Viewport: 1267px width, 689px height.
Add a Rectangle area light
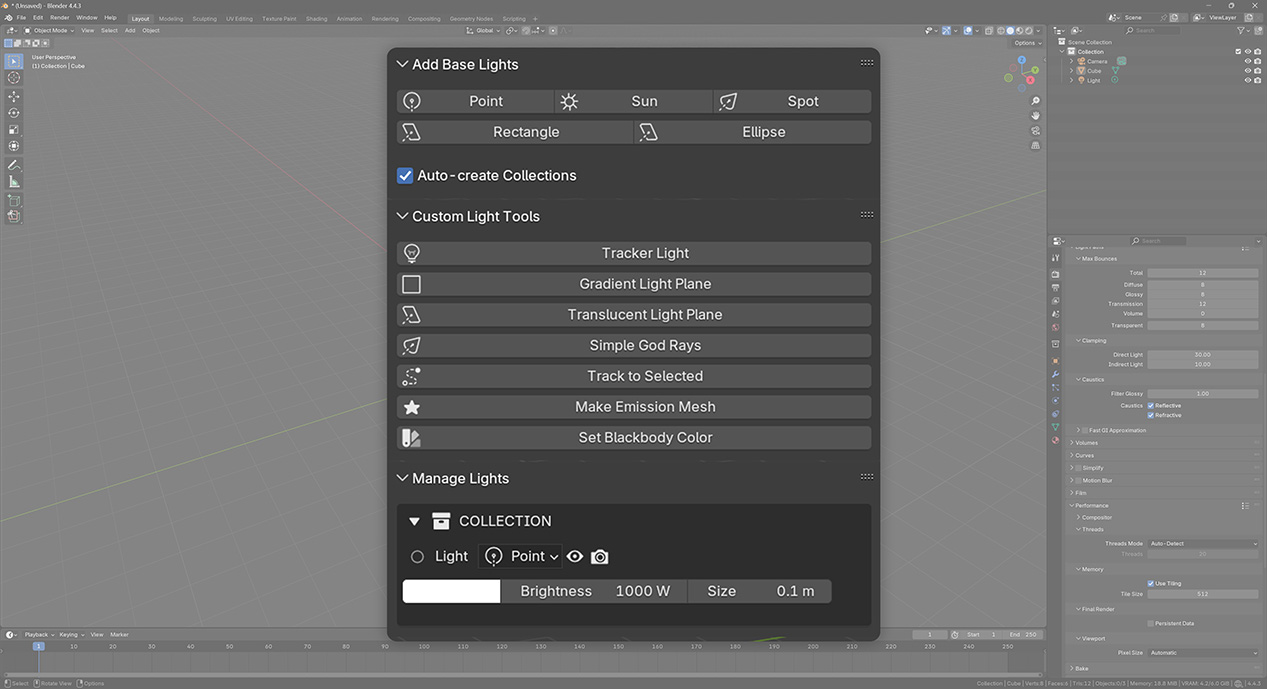click(515, 132)
